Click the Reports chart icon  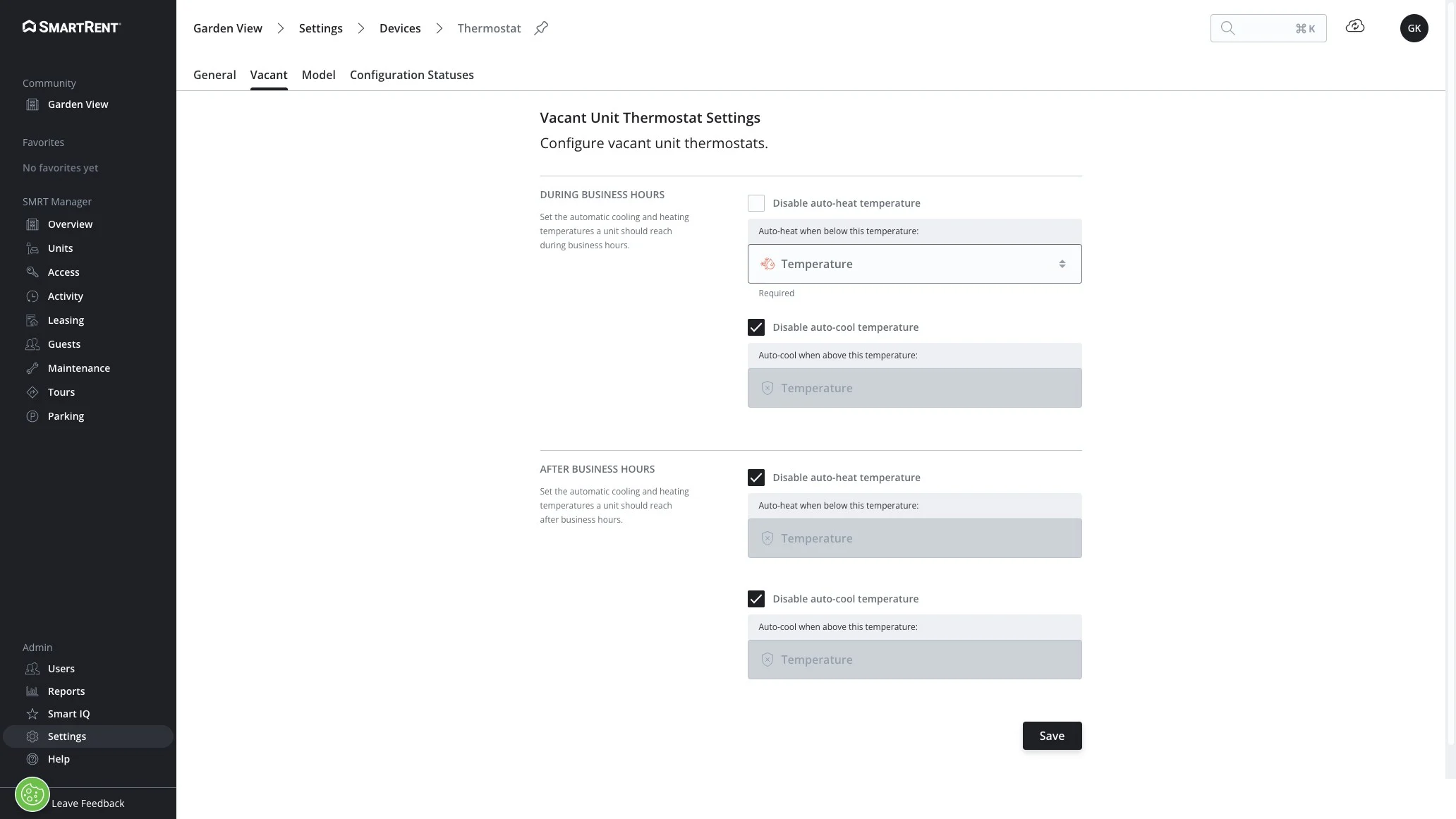pyautogui.click(x=32, y=691)
